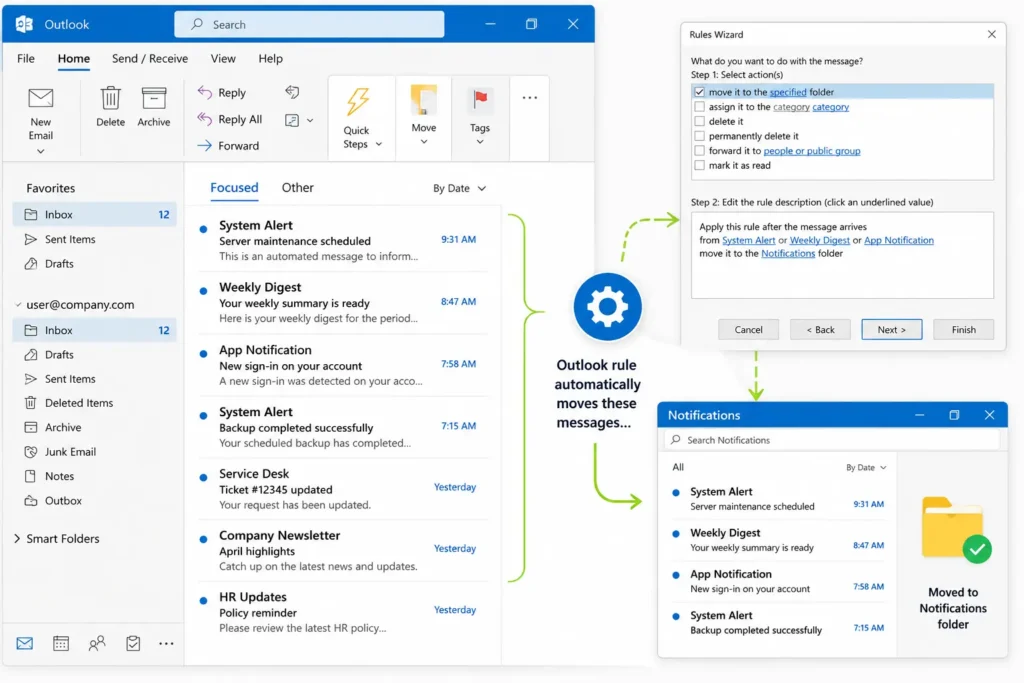Open the 'HR Updates' policy reminder email
This screenshot has height=683, width=1024.
coord(344,612)
